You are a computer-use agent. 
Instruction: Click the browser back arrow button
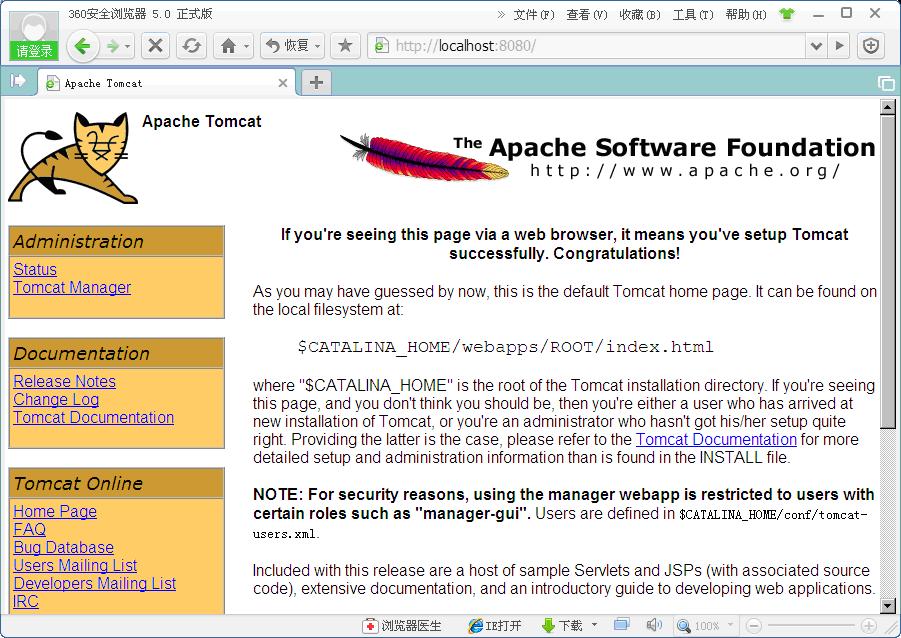tap(83, 46)
